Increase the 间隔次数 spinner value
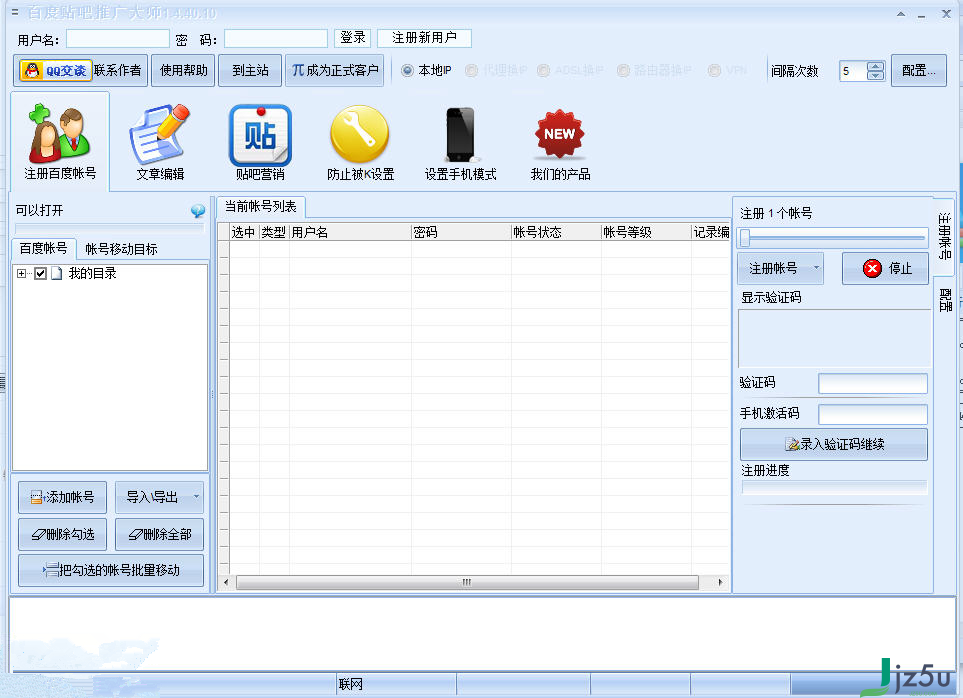 tap(875, 66)
